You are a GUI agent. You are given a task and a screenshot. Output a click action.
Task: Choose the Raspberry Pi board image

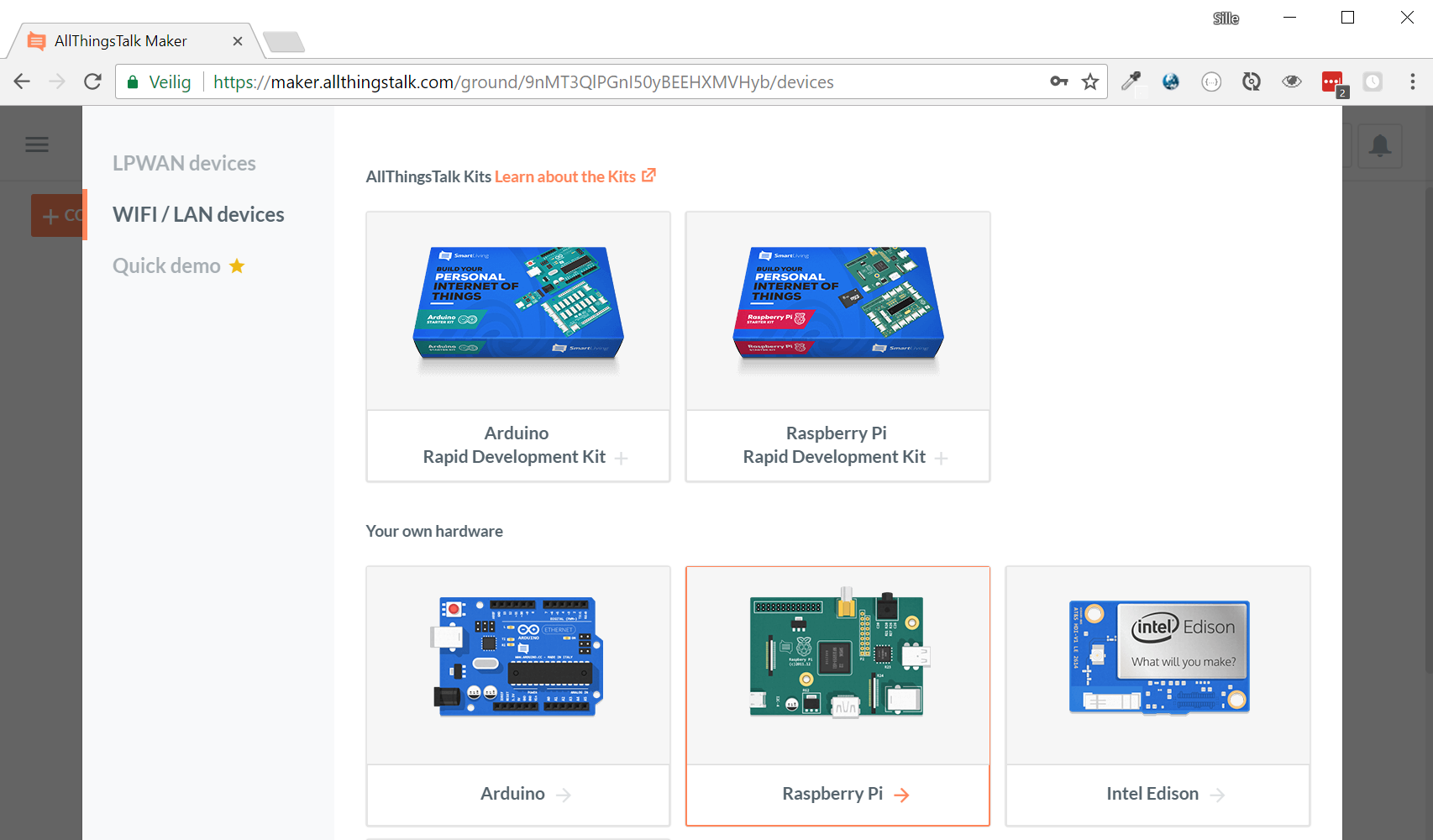838,665
